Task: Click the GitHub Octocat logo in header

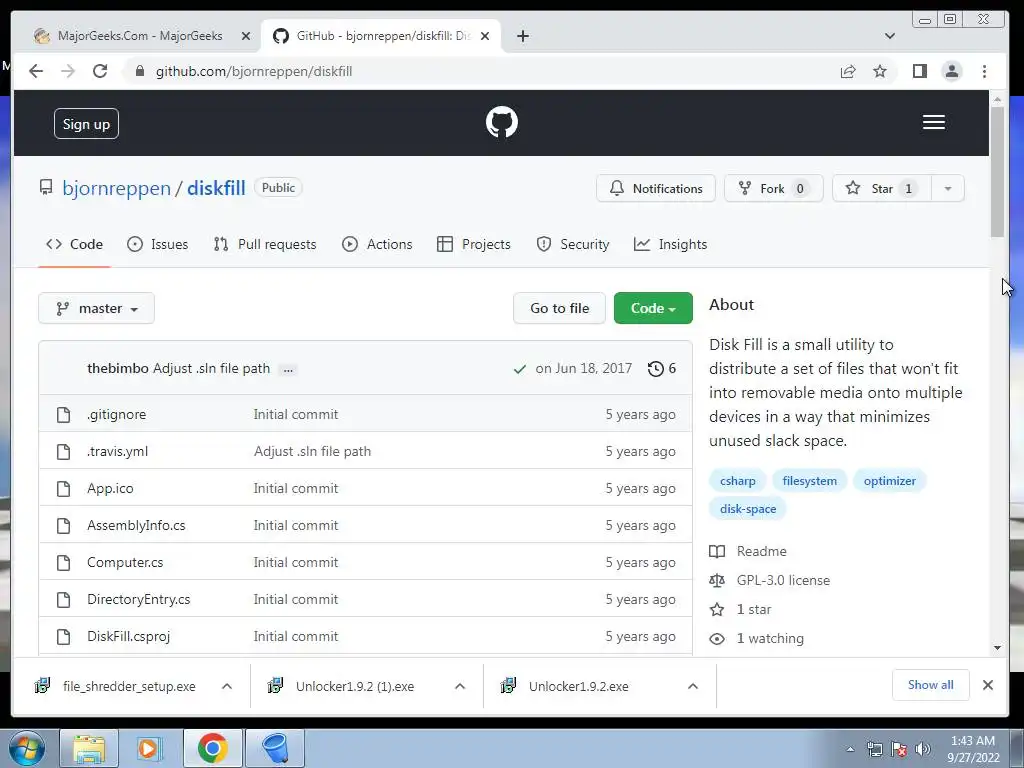Action: 502,122
